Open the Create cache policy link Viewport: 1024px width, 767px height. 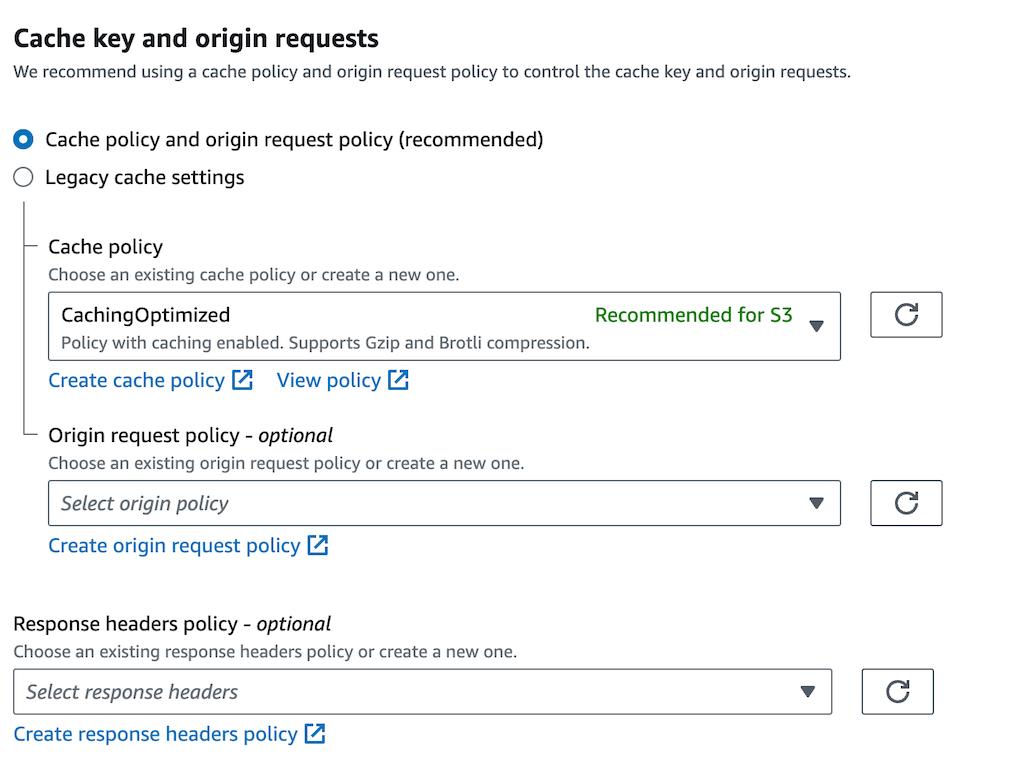coord(136,380)
